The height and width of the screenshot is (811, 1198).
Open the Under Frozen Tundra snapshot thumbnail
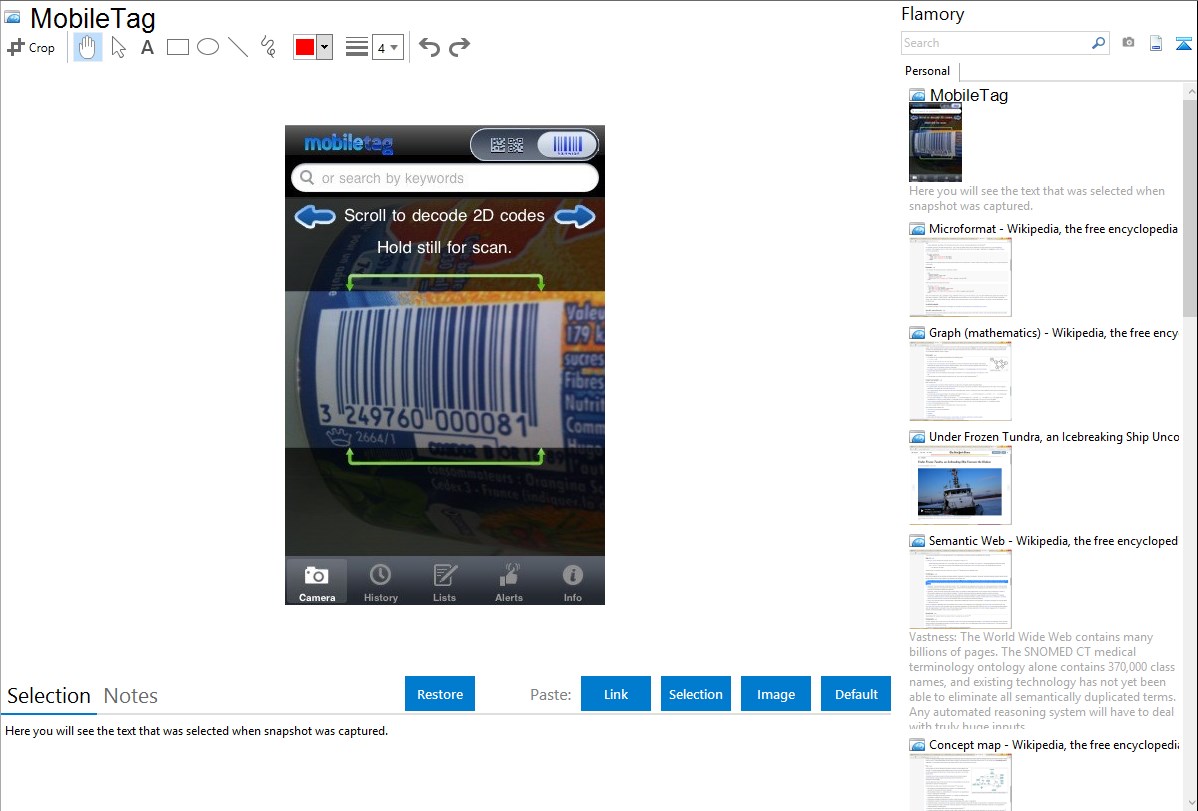point(960,485)
